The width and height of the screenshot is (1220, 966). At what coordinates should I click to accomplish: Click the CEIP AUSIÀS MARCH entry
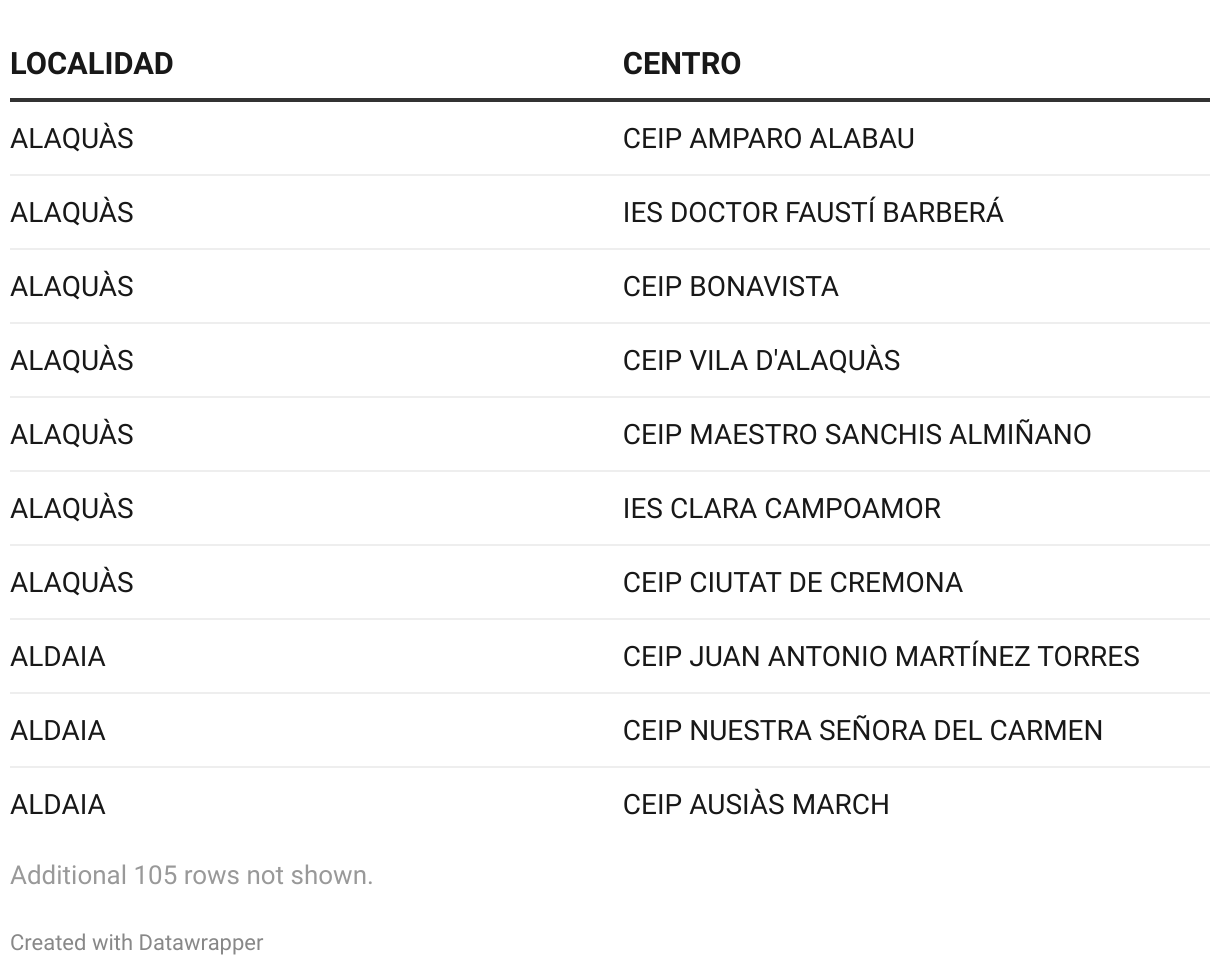pos(756,804)
